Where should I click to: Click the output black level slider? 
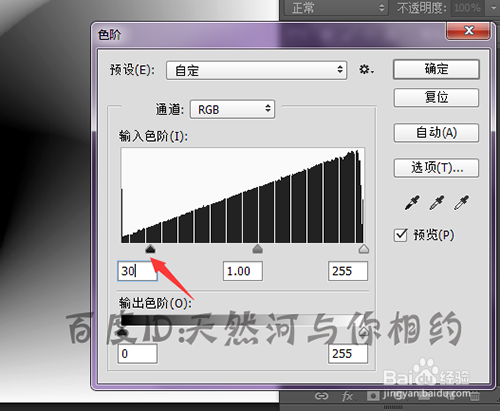(x=122, y=331)
